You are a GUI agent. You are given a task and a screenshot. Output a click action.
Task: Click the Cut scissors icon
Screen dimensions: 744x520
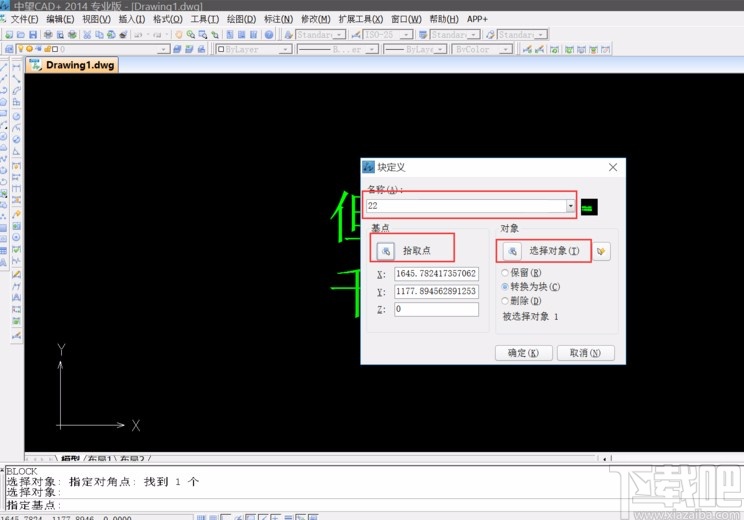[x=87, y=35]
